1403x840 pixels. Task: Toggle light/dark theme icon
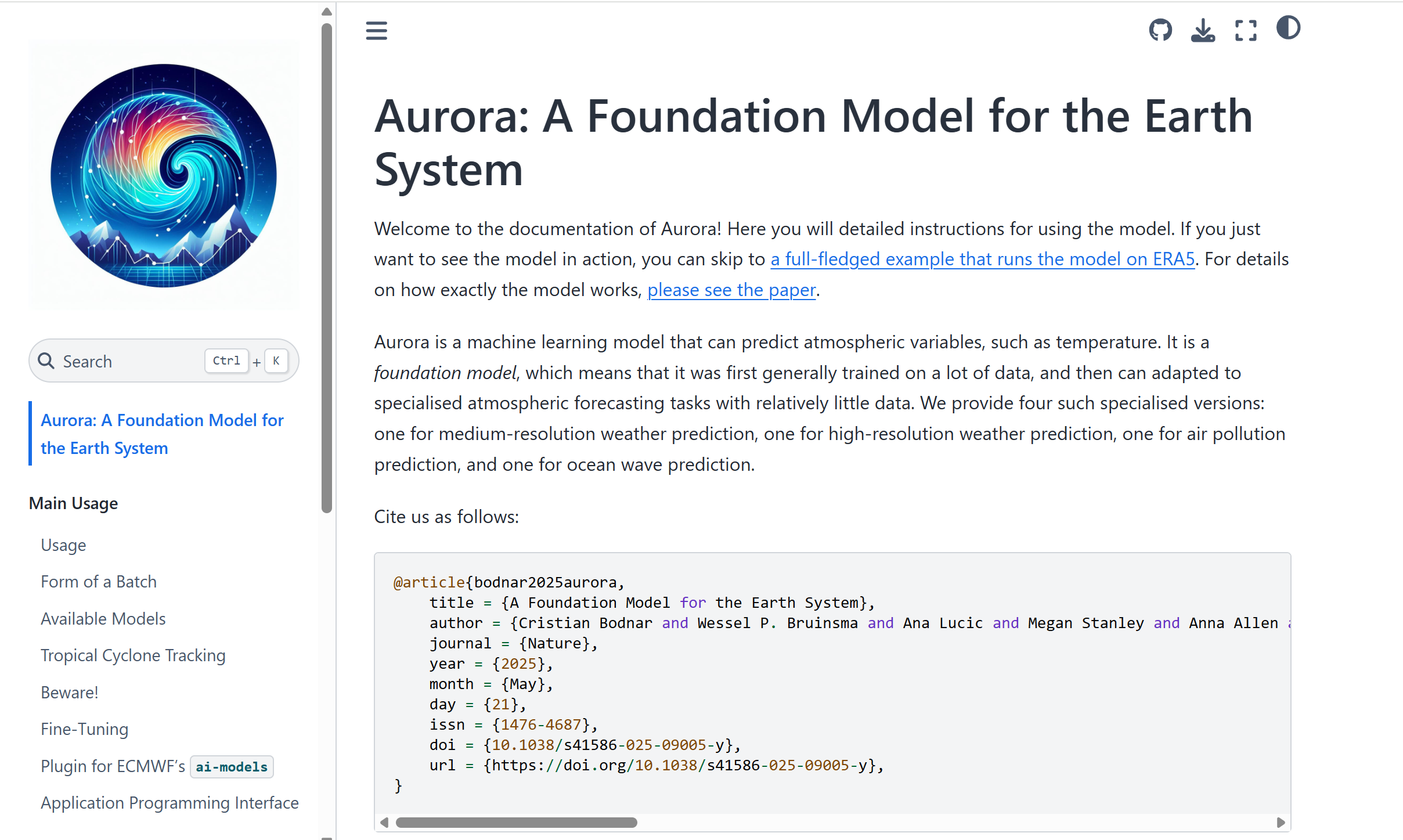pos(1287,28)
